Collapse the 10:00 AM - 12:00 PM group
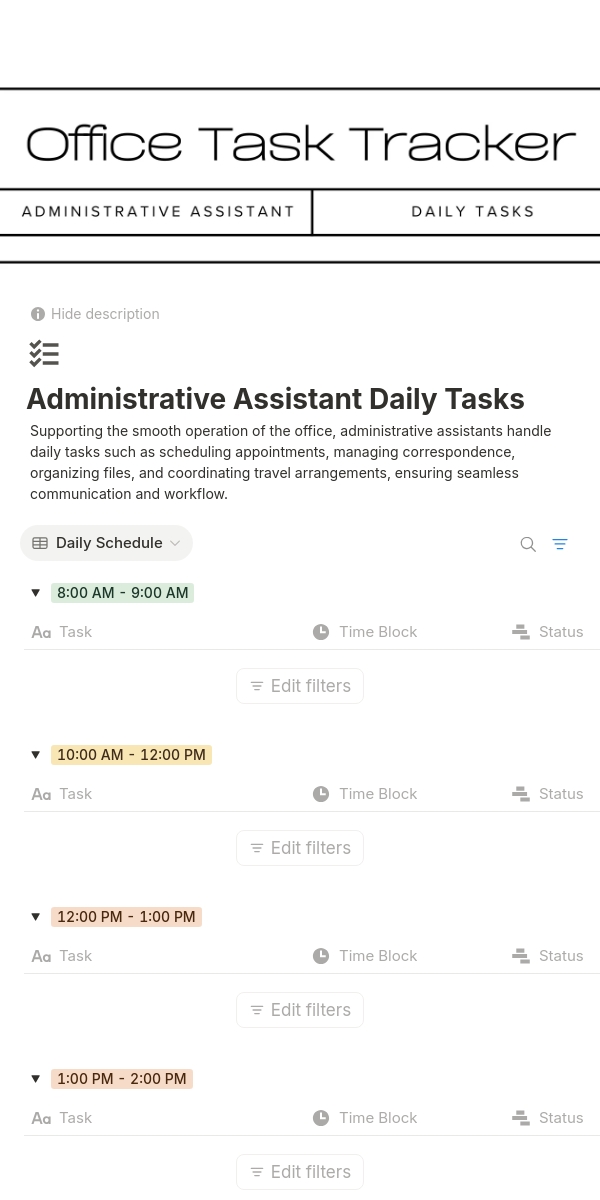600x1200 pixels. [x=36, y=755]
